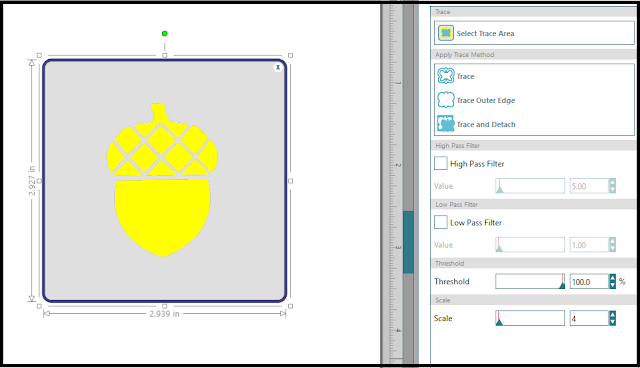Click the 2.927 in height dimension label
The height and width of the screenshot is (368, 640).
click(x=32, y=181)
